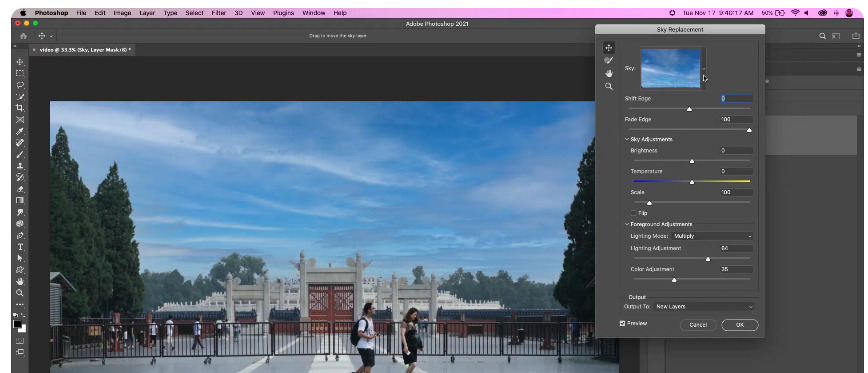Select the Eyedropper tool

20,131
